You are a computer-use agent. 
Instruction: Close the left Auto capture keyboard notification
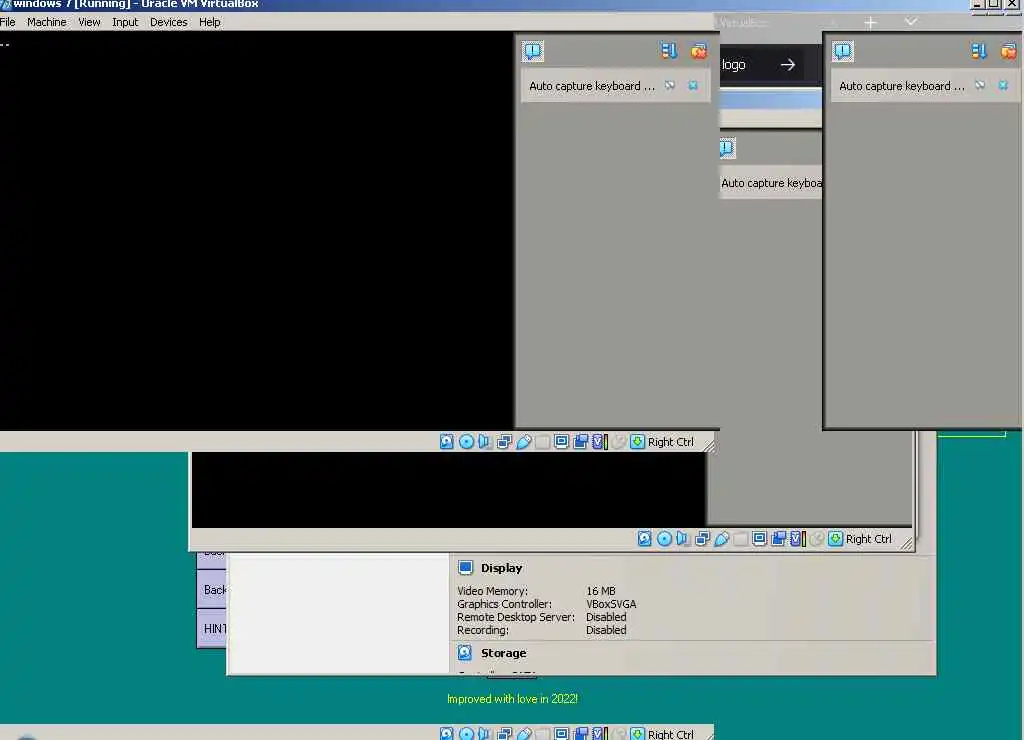pos(694,86)
